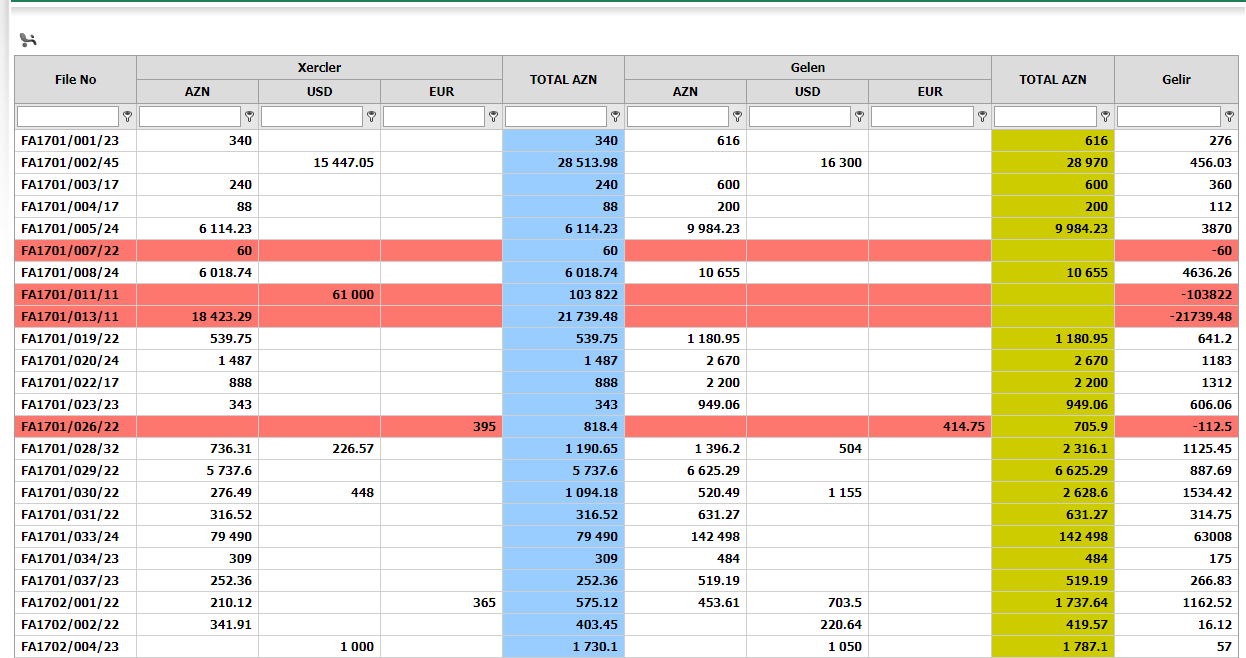This screenshot has width=1246, height=658.
Task: Click yellow total cell showing 142 498
Action: coord(1052,537)
